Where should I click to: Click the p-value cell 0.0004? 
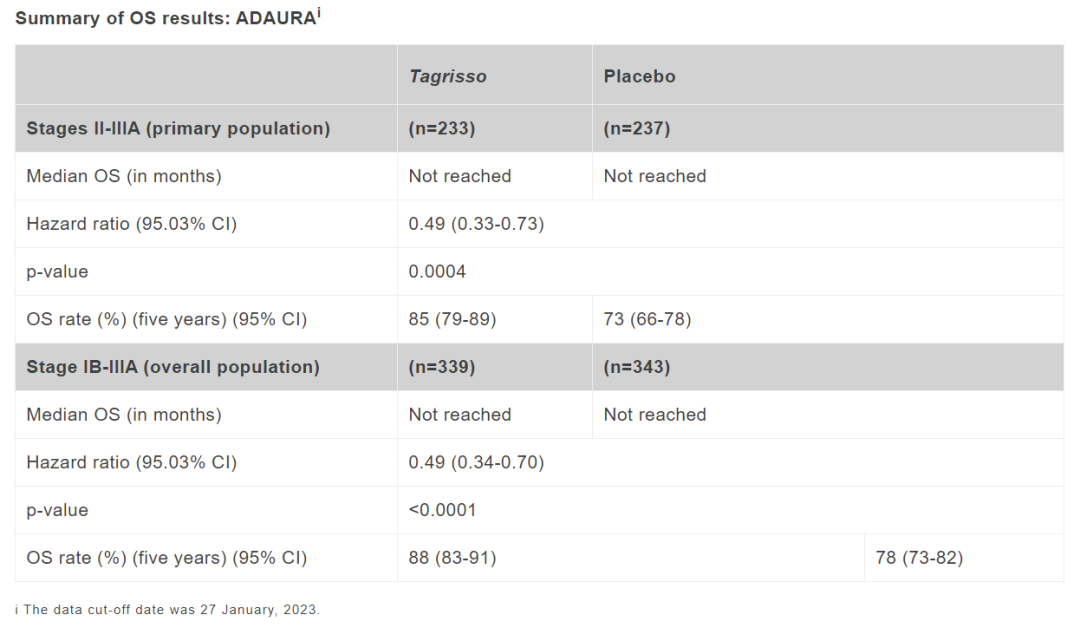pyautogui.click(x=437, y=271)
